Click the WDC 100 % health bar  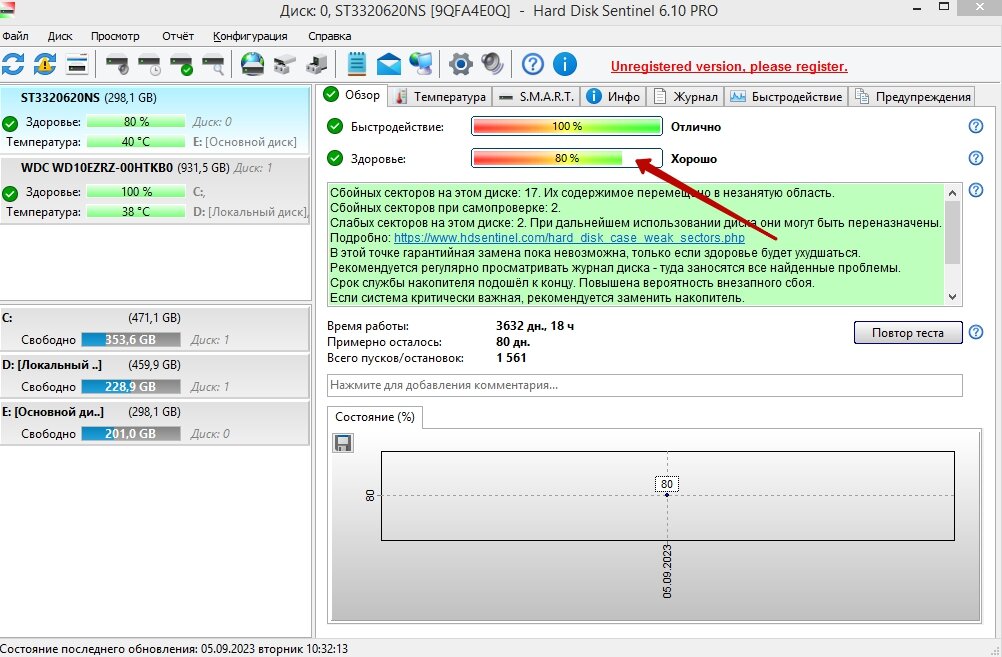(x=136, y=191)
